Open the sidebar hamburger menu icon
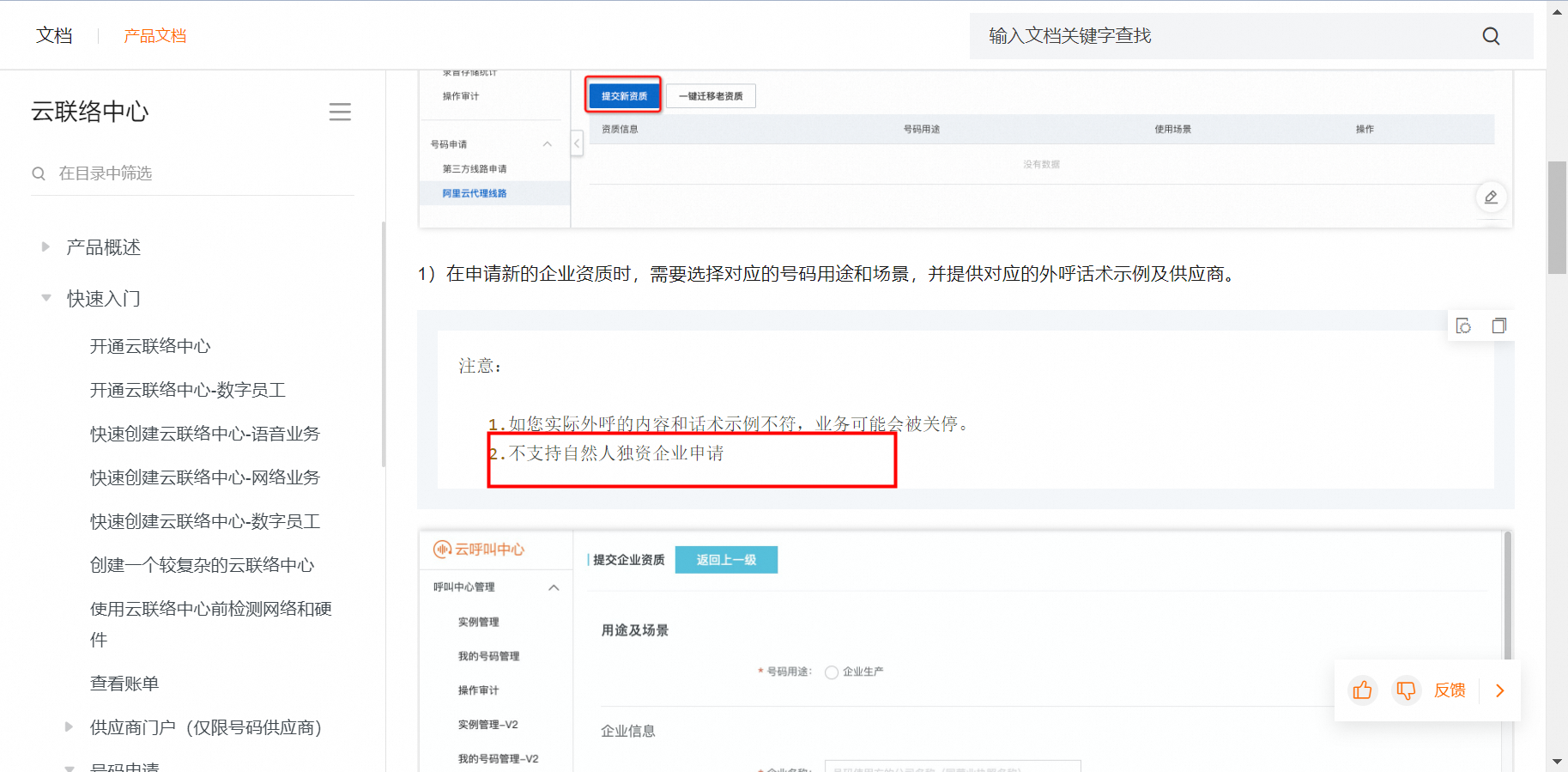The width and height of the screenshot is (1568, 772). [340, 112]
